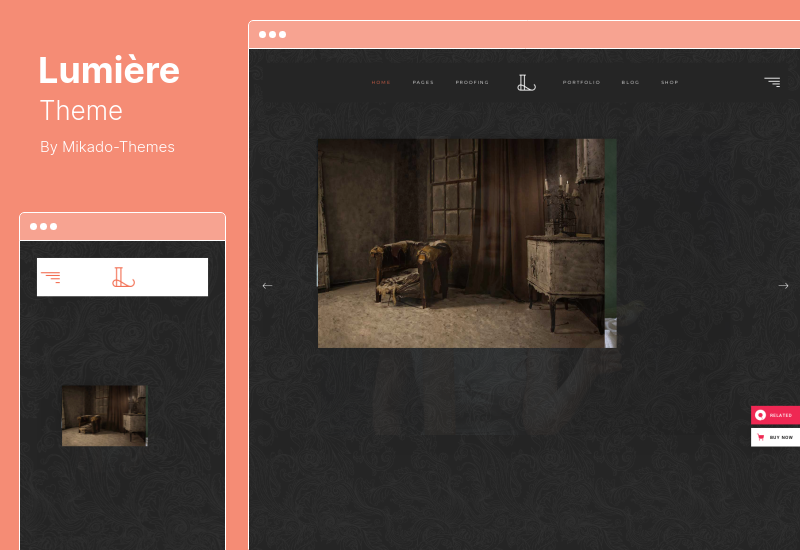
Task: Click the small room photo in mobile preview
Action: click(x=105, y=416)
